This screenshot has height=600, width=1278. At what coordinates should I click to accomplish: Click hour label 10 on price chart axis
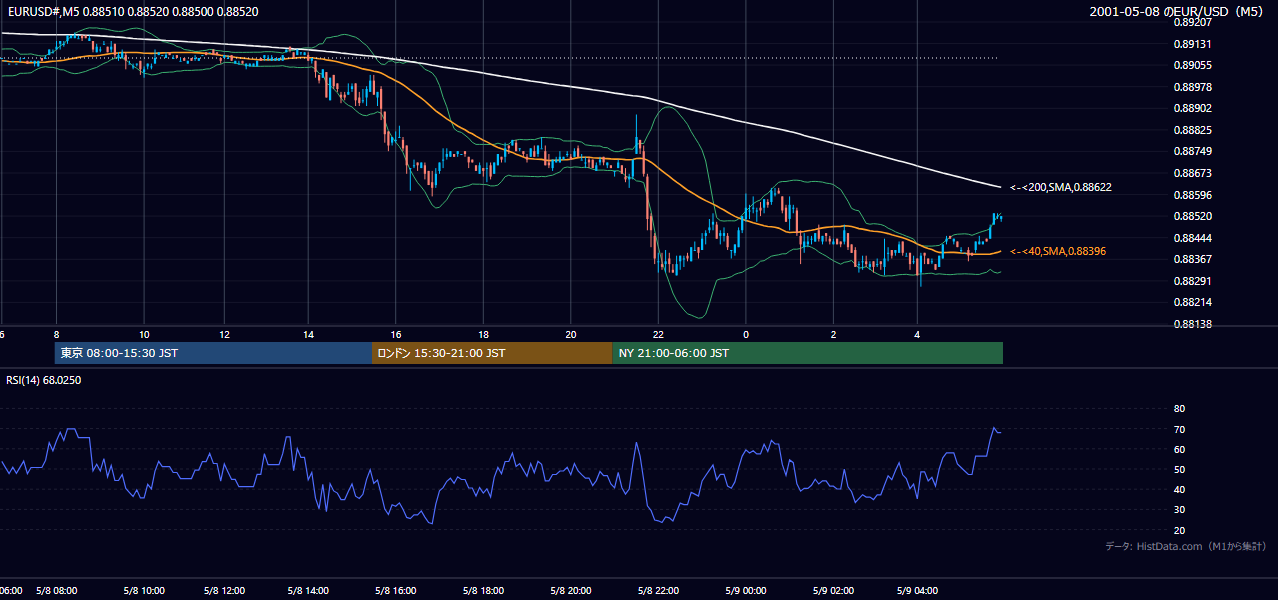point(144,334)
